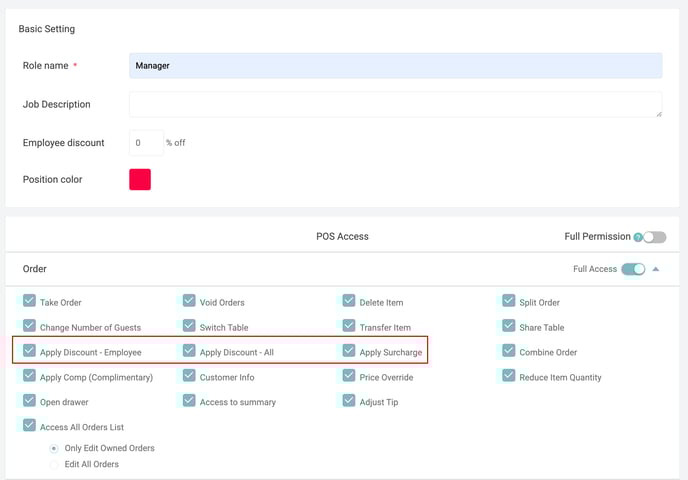Screen dimensions: 688x480
Task: Uncheck the Reduce Item Quantity checkbox
Action: click(x=509, y=376)
